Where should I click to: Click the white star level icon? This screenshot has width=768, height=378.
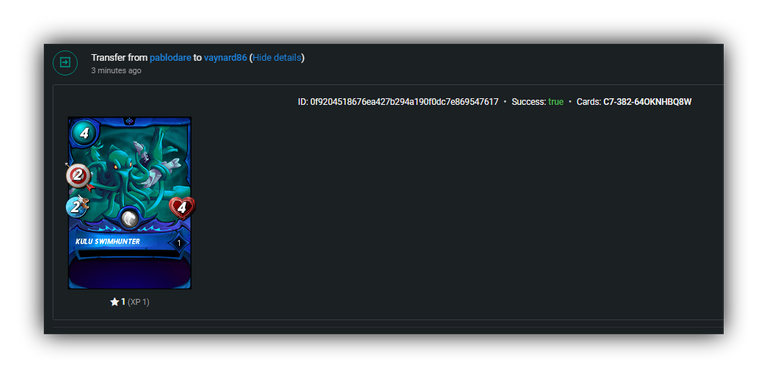115,302
